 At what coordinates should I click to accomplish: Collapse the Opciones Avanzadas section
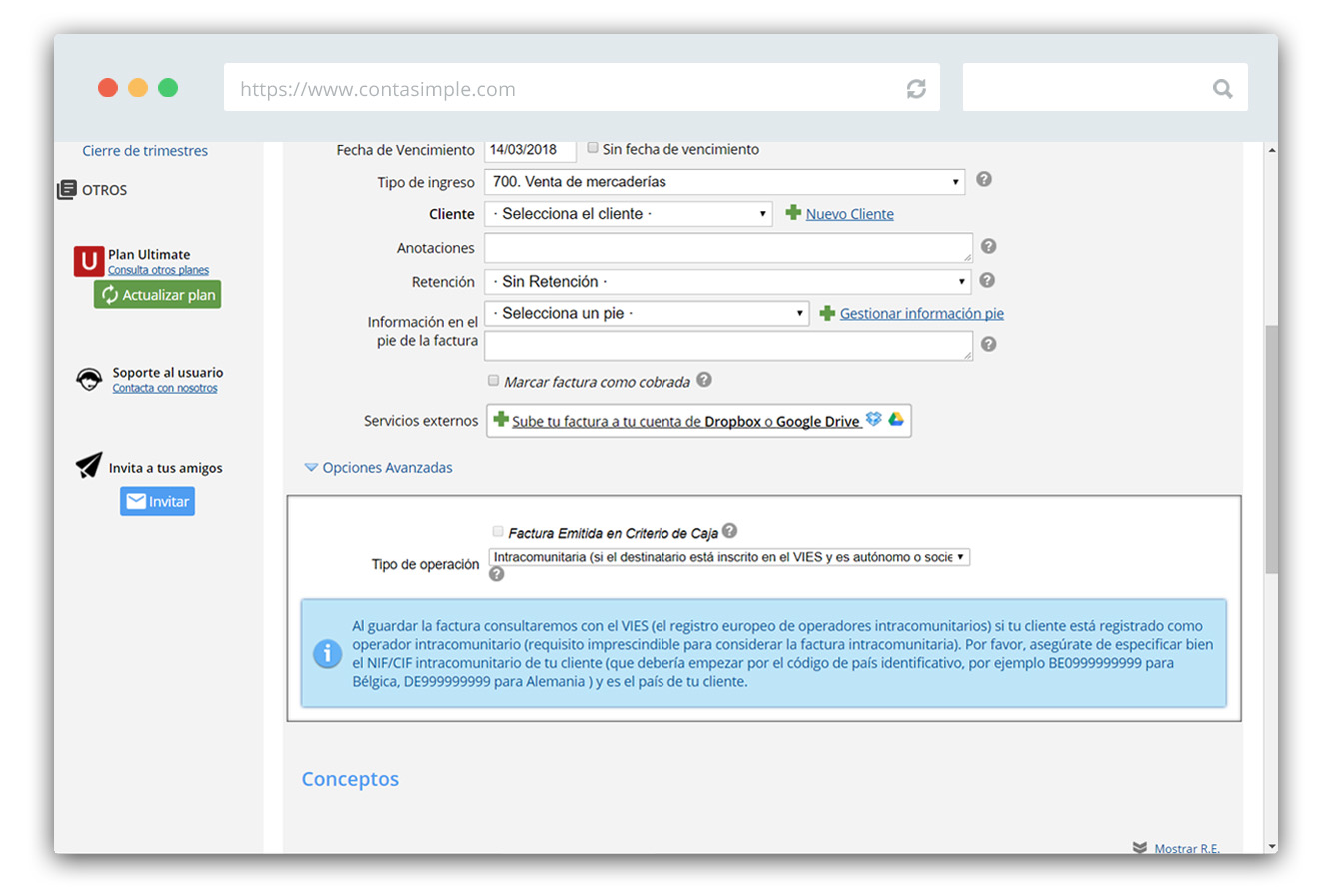378,467
